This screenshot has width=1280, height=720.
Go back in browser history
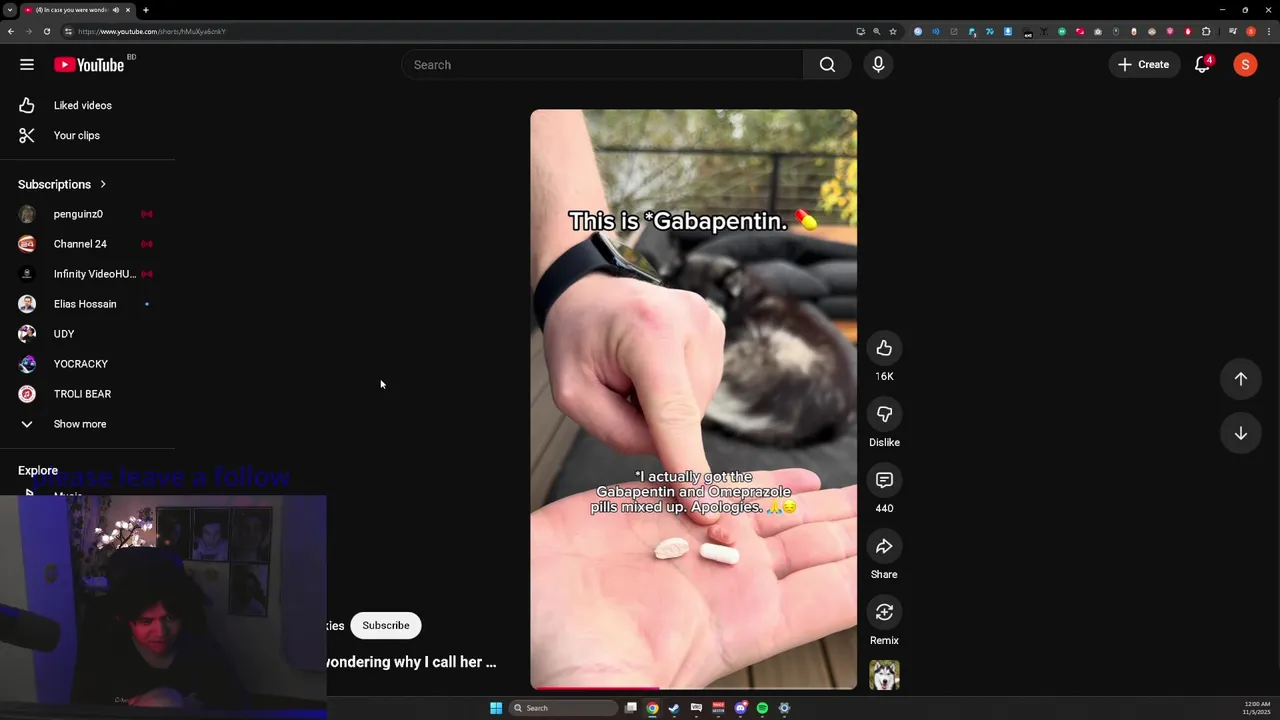point(11,31)
